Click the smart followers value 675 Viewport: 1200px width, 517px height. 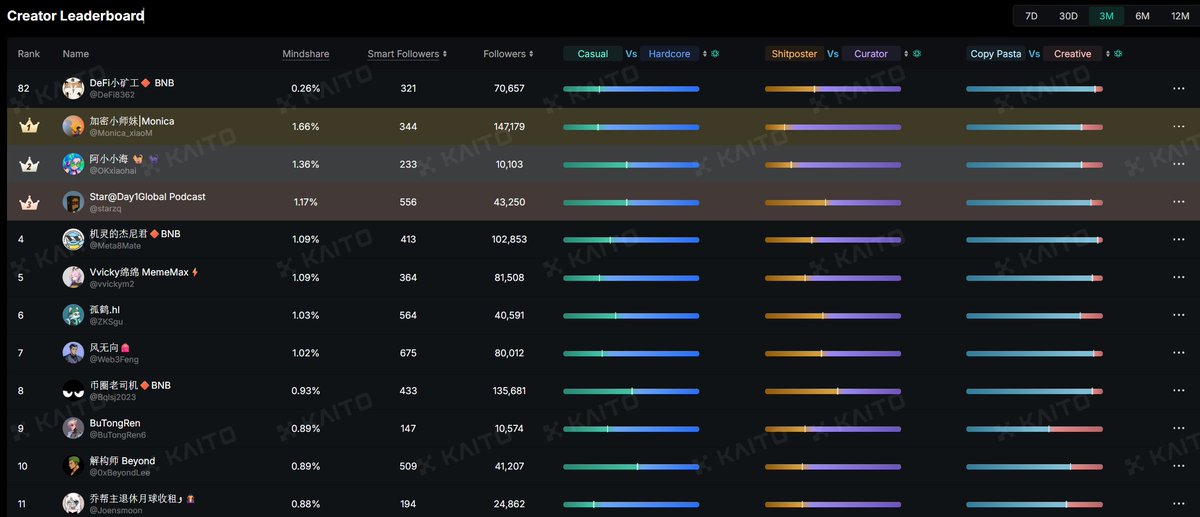(407, 353)
